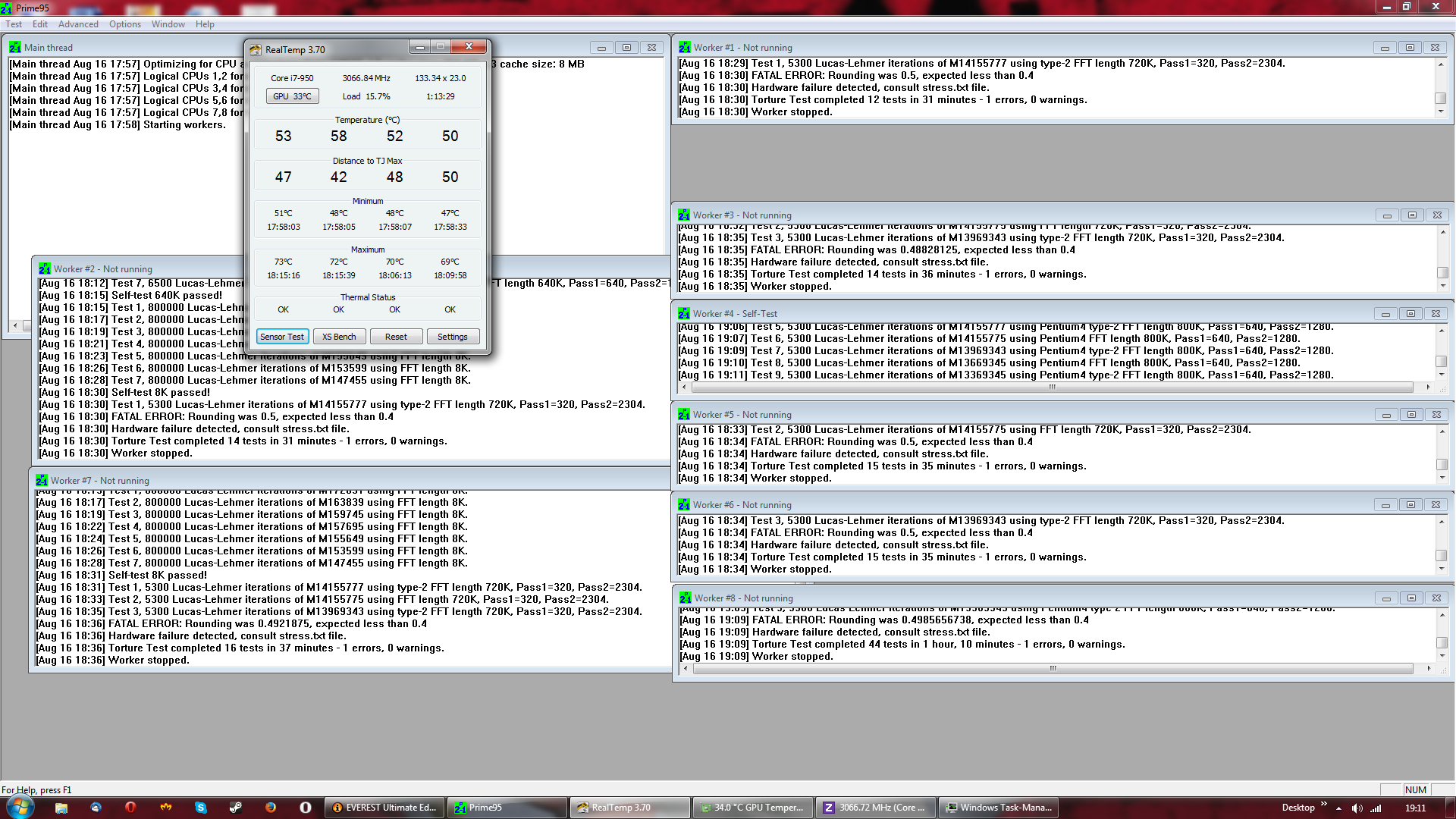Click the network signal tray icon
Image resolution: width=1456 pixels, height=819 pixels.
pyautogui.click(x=1376, y=808)
